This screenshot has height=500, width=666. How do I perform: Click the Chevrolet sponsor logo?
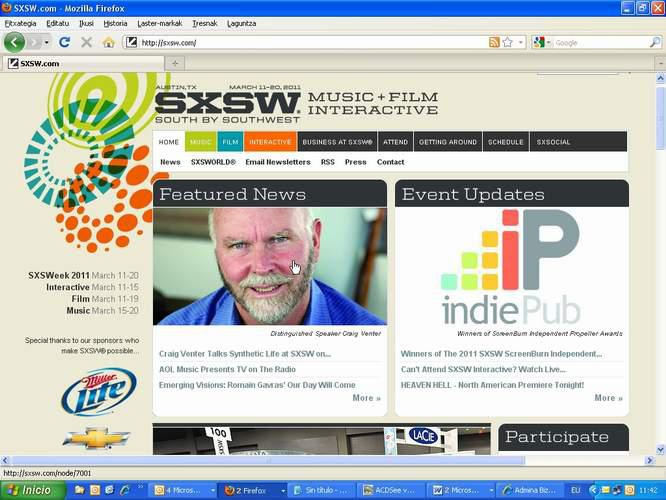96,438
